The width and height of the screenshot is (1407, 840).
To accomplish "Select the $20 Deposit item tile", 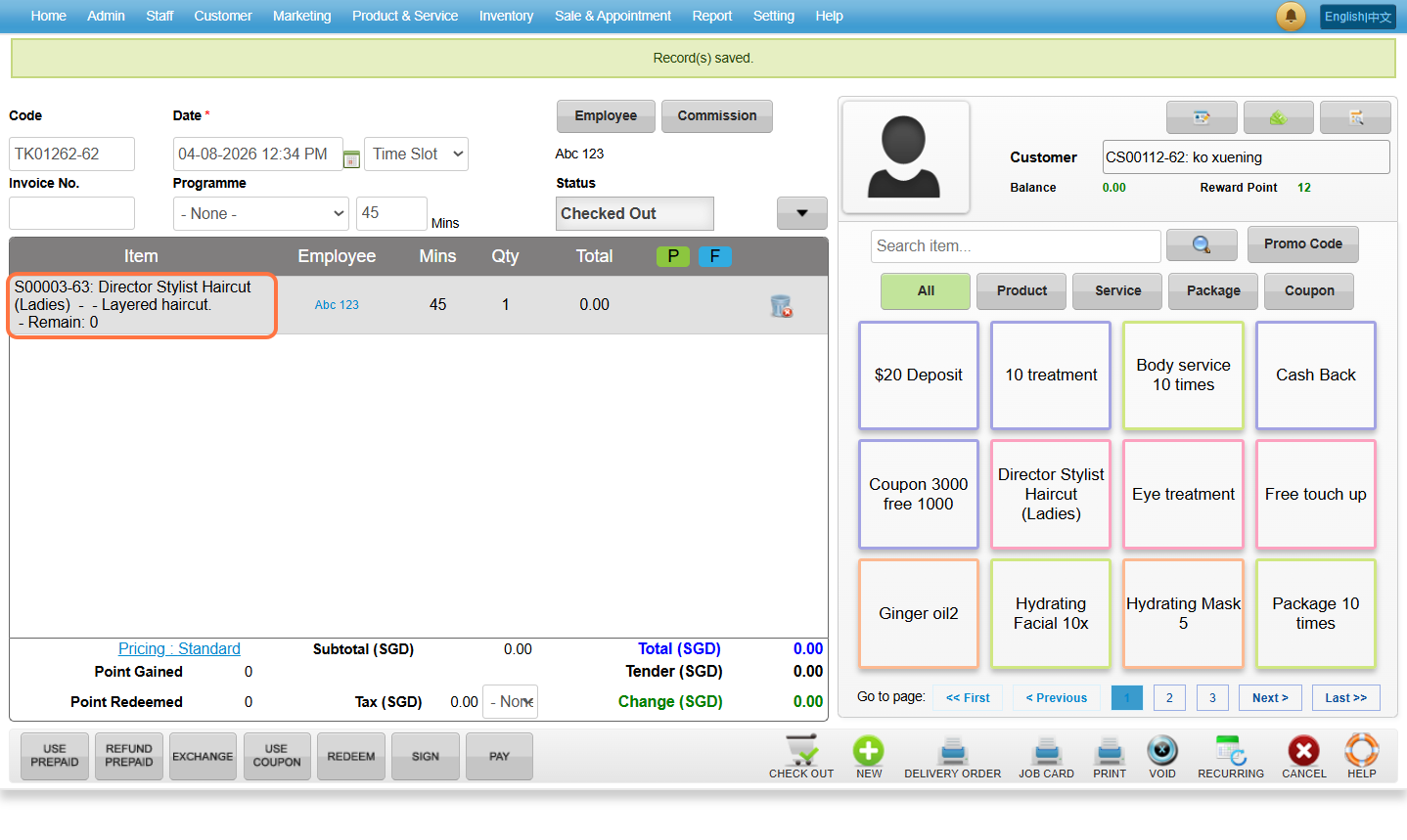I will (918, 376).
